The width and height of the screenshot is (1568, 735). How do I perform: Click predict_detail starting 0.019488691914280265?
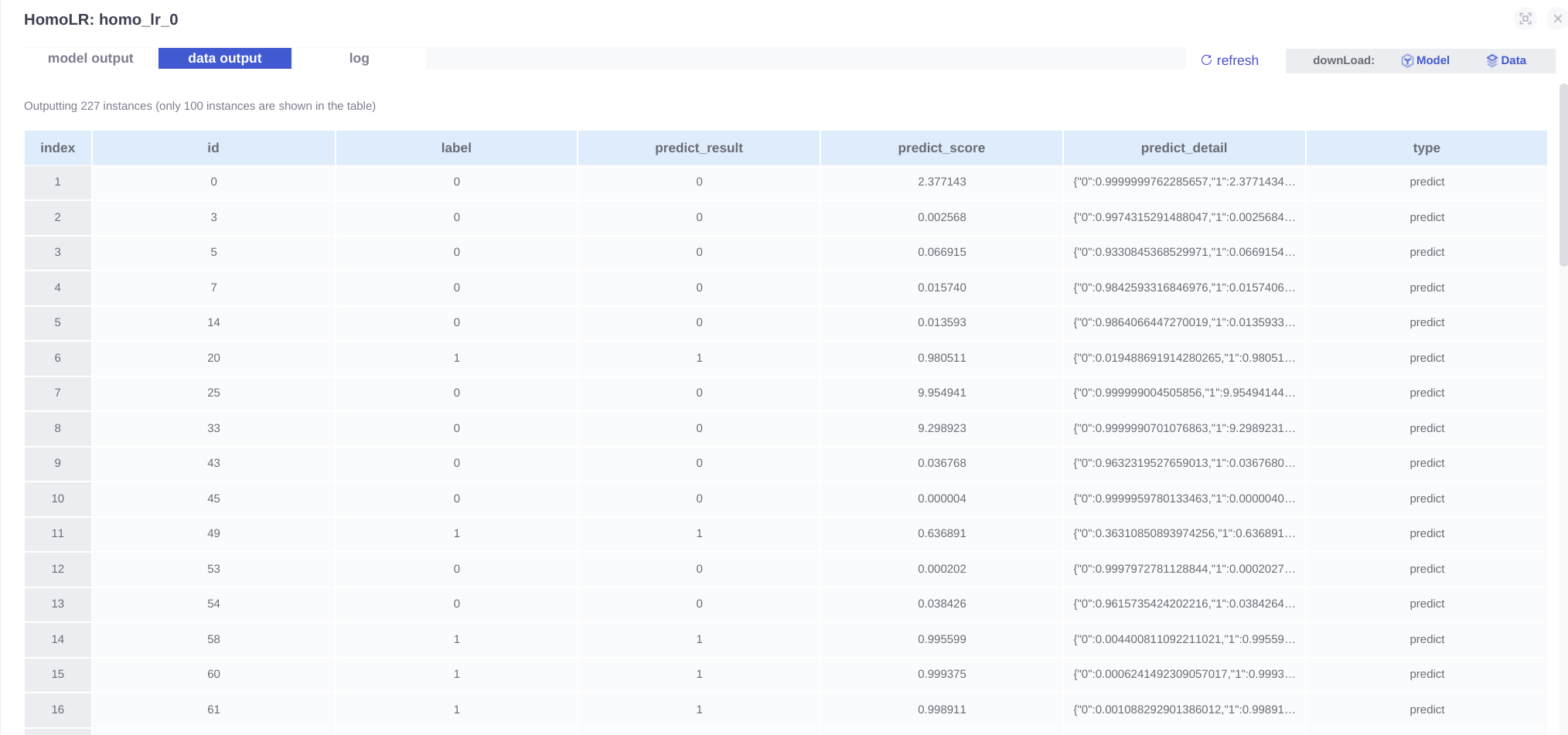click(1185, 358)
